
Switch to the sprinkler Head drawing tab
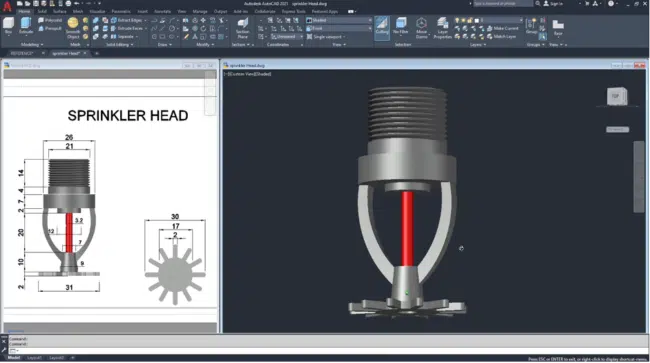pyautogui.click(x=66, y=53)
